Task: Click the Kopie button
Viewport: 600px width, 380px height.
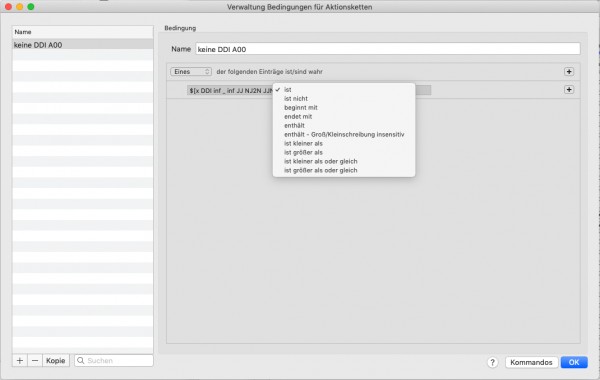Action: click(x=55, y=360)
